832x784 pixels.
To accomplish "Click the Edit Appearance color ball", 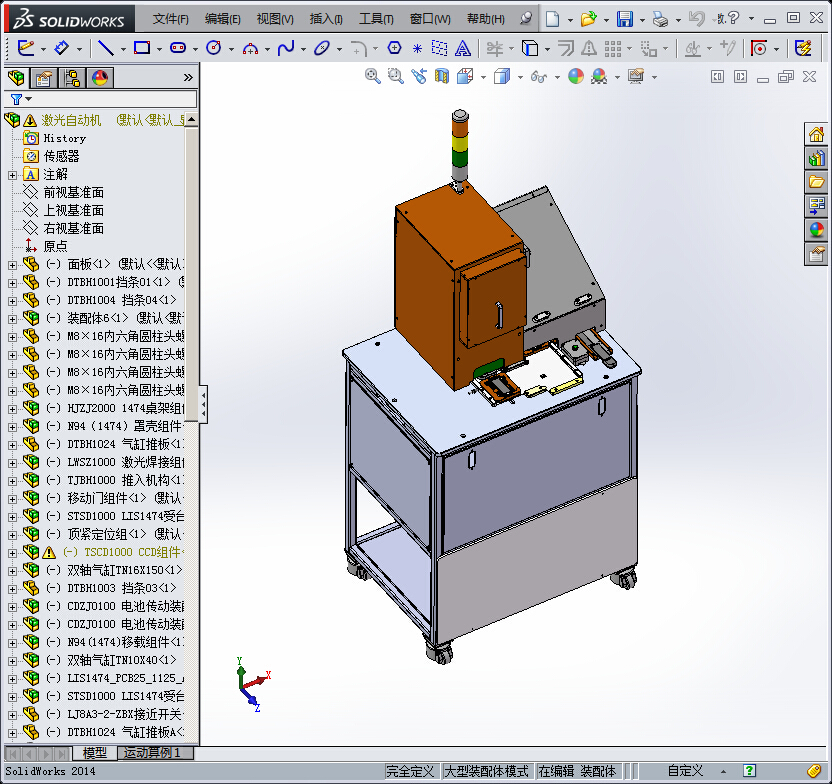I will (576, 76).
